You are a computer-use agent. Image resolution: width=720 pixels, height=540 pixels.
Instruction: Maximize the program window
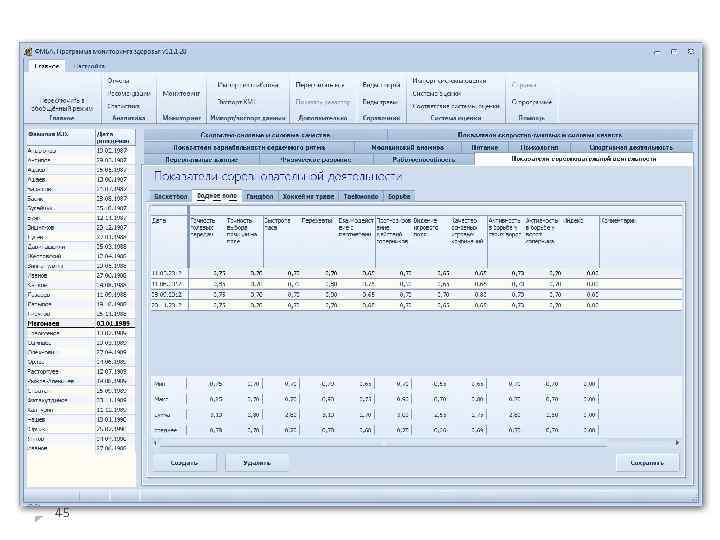pyautogui.click(x=675, y=52)
